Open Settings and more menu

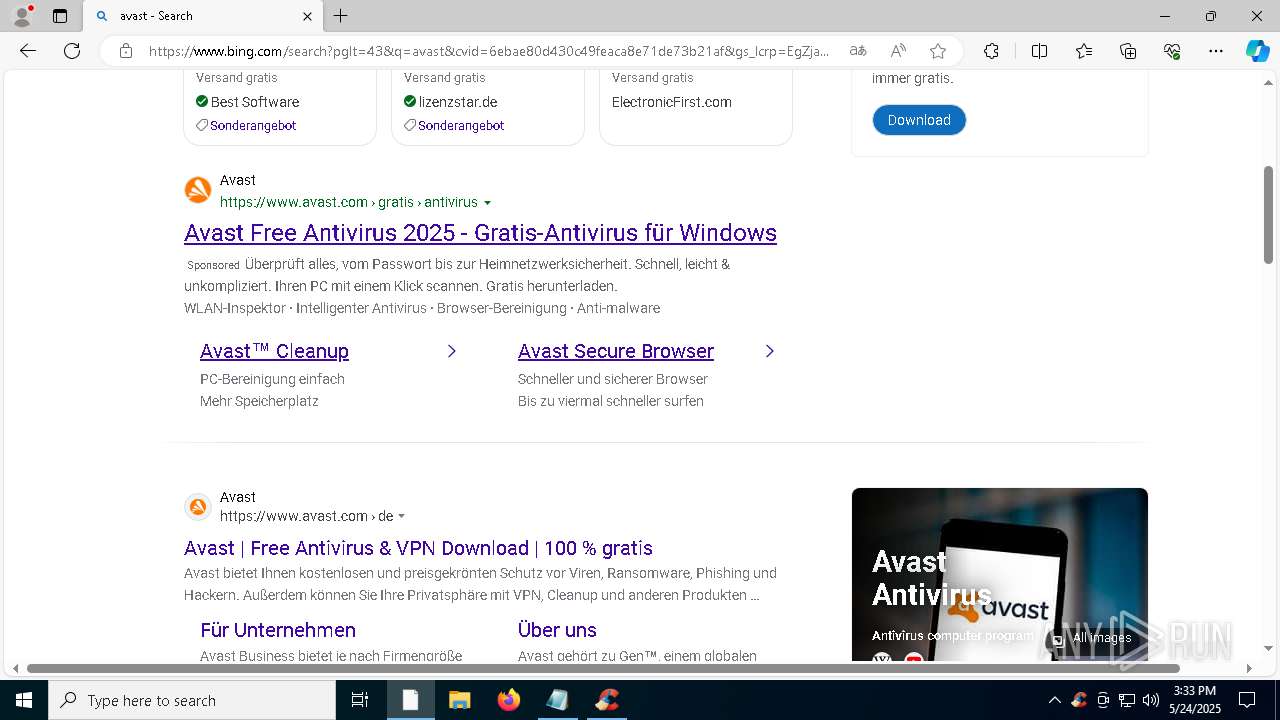click(x=1216, y=51)
